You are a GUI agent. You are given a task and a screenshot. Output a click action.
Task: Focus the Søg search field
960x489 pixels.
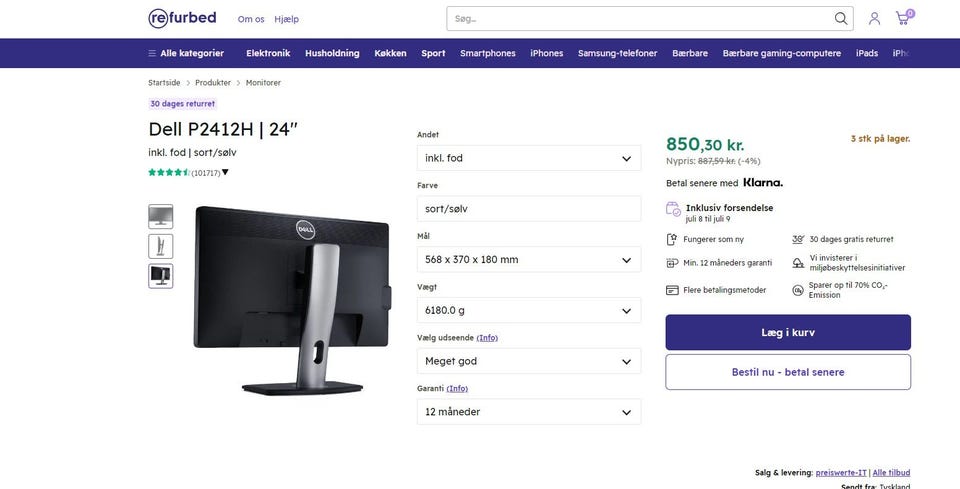(640, 18)
